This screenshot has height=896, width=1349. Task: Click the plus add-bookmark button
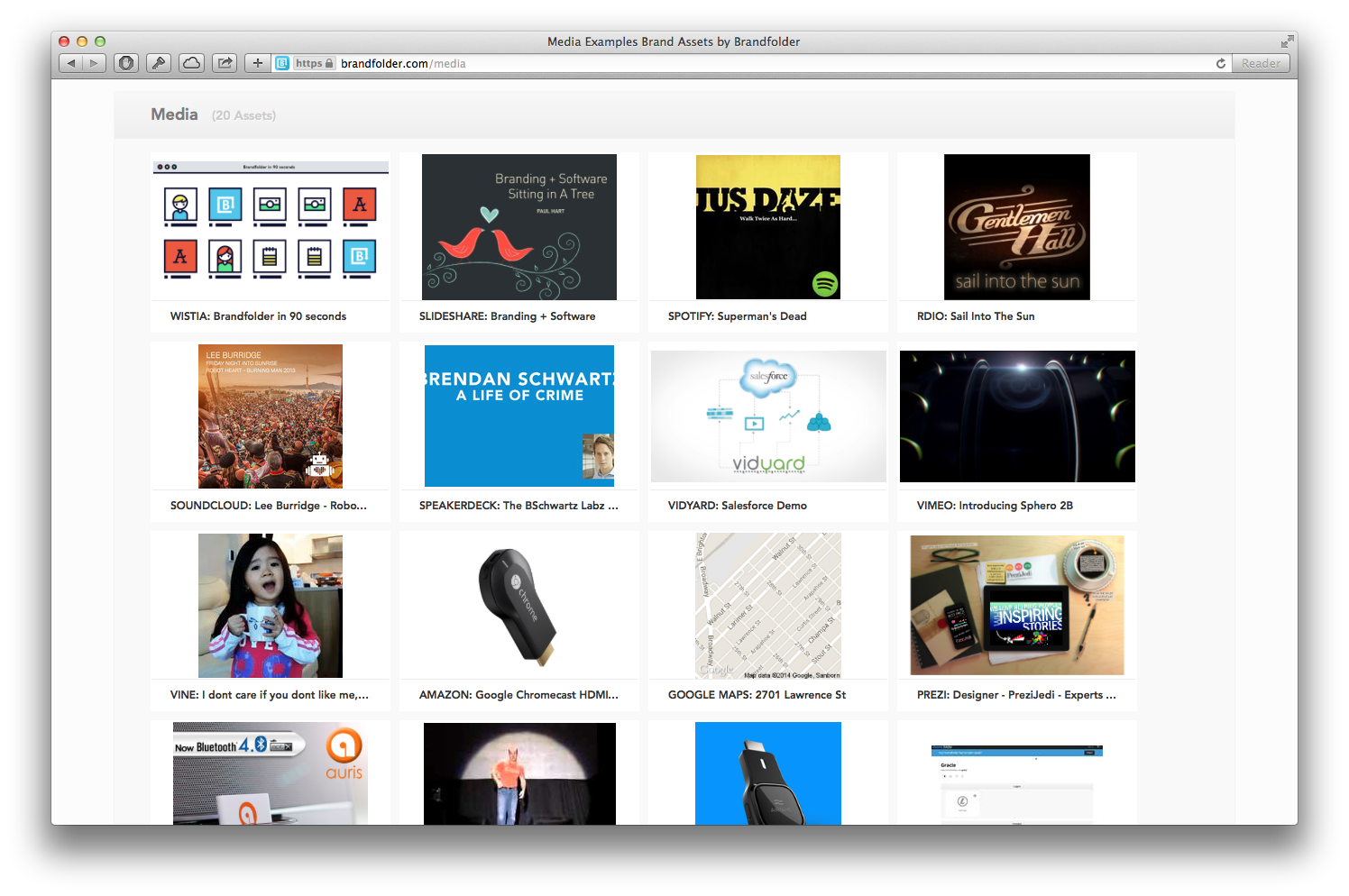[258, 63]
